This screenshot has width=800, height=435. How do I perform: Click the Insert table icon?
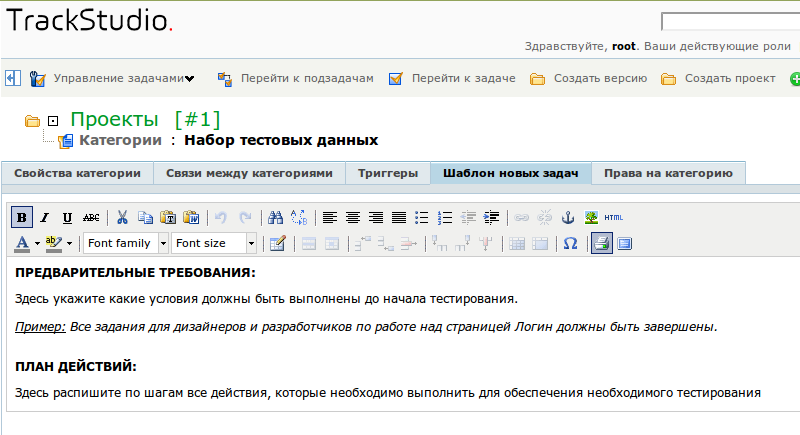click(x=277, y=243)
